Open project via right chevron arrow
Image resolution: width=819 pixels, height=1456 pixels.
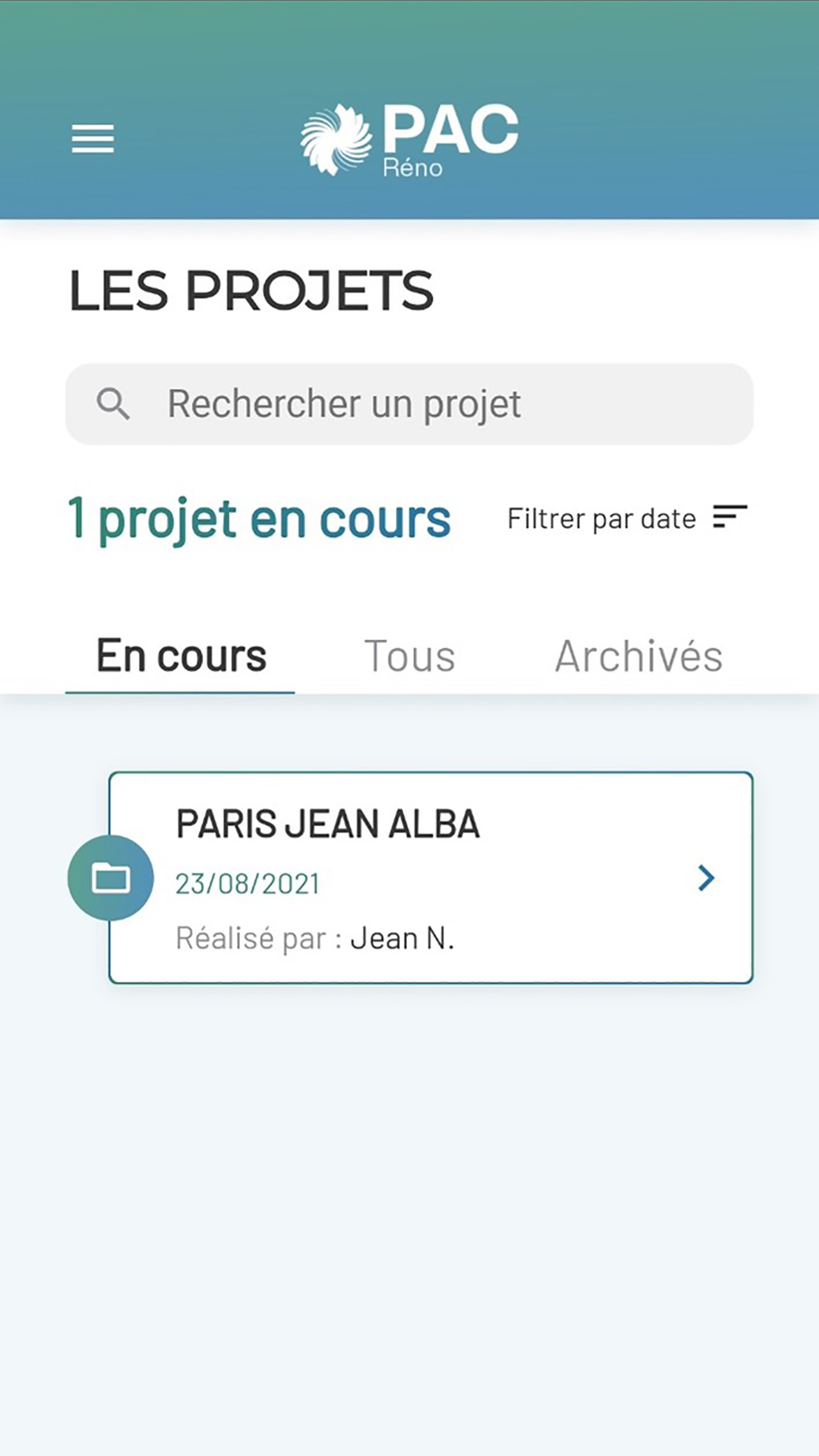pyautogui.click(x=706, y=878)
